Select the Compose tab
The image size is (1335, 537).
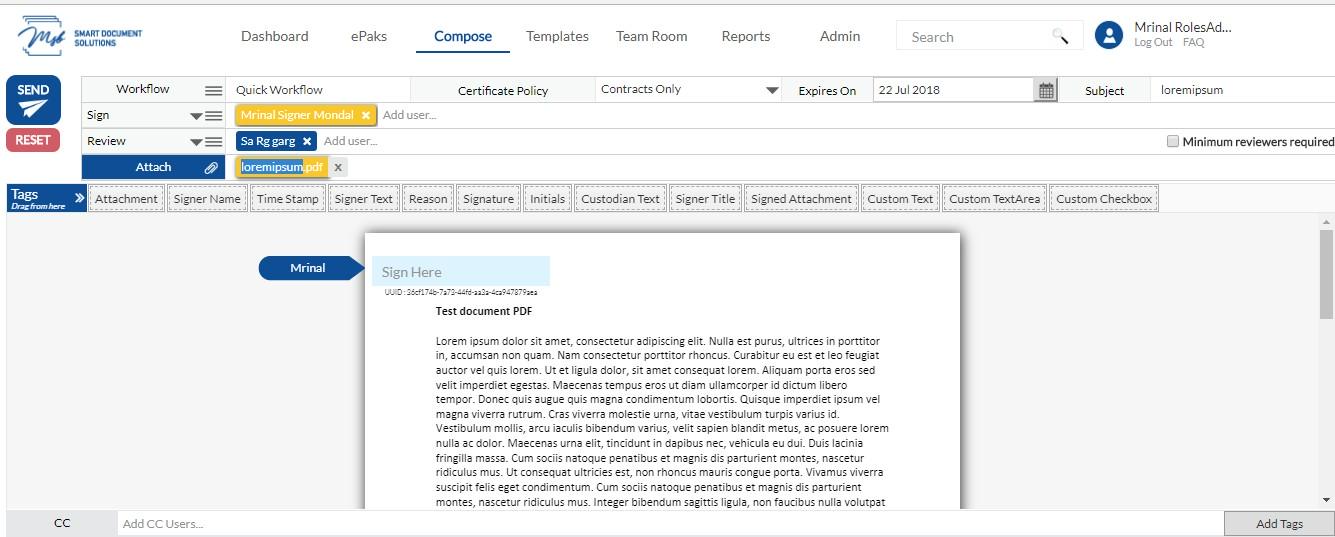click(463, 36)
